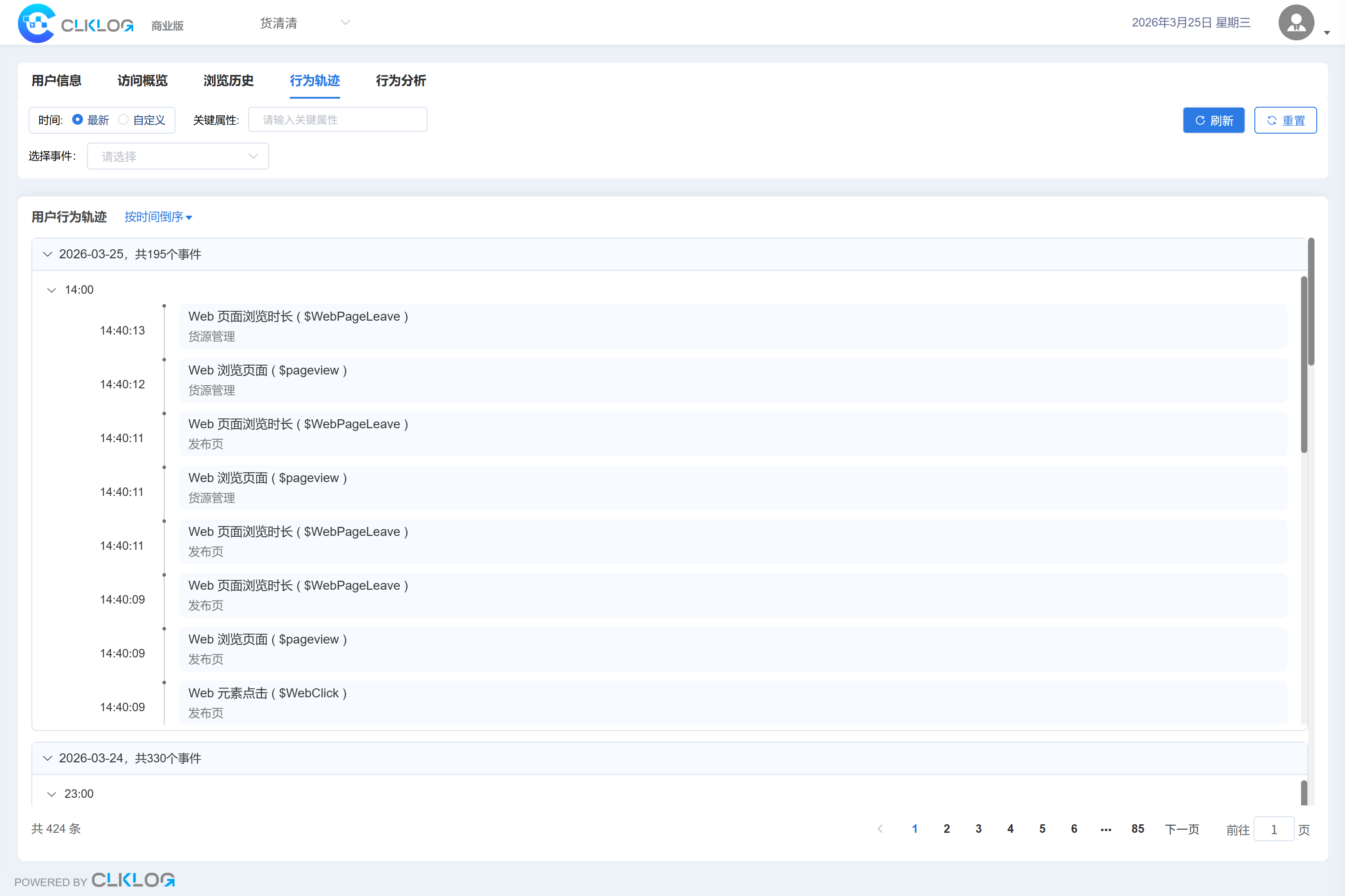Viewport: 1345px width, 896px height.
Task: Click the refresh icon in 刷新 button
Action: click(x=1200, y=121)
